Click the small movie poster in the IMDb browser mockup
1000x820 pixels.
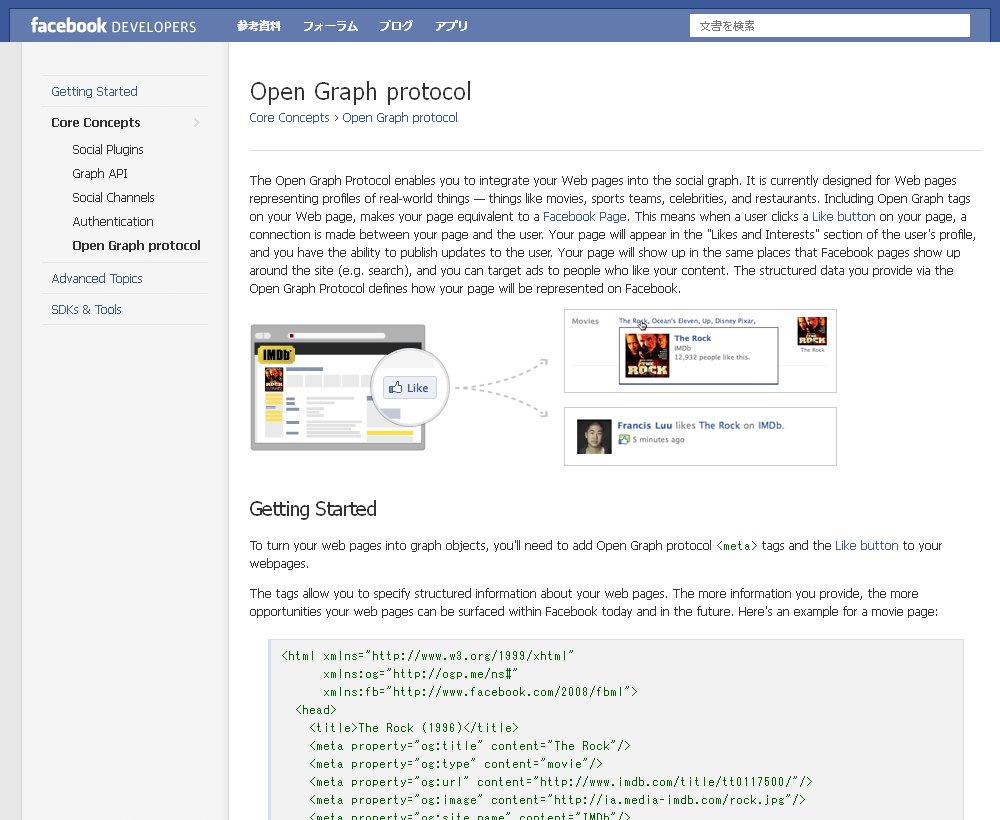coord(274,380)
